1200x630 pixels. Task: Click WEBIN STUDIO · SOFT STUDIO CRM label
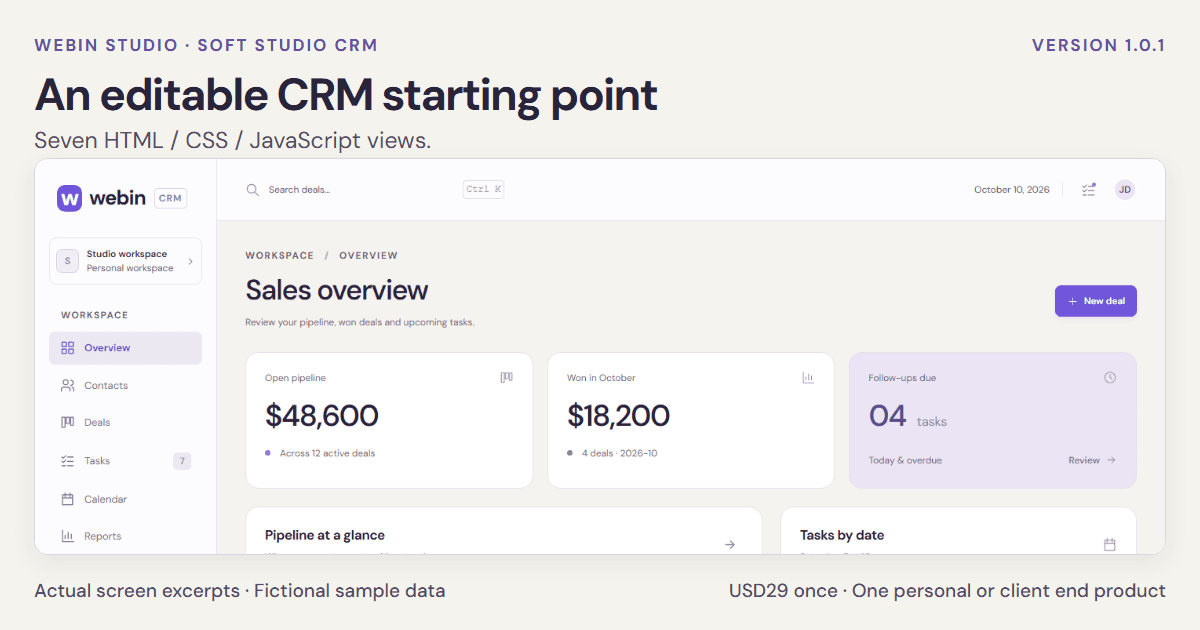206,45
